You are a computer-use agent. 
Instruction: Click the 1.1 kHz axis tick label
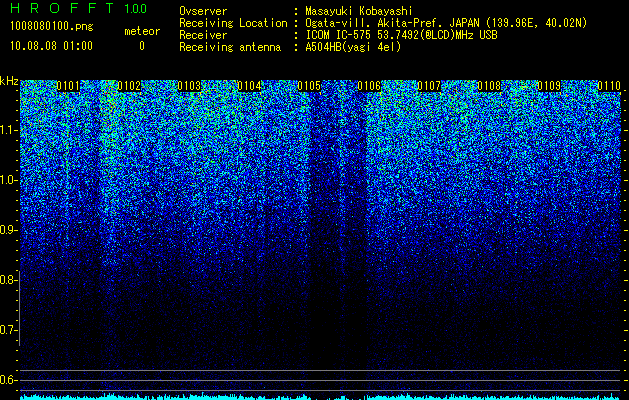8,130
